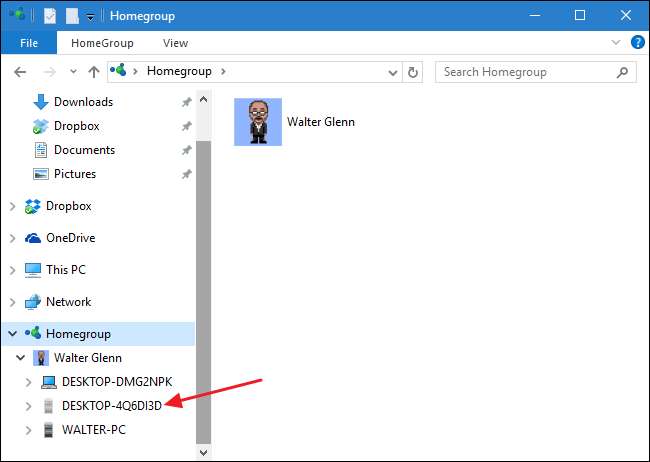650x462 pixels.
Task: Click the navigation pane scrollbar thumb
Action: coord(203,292)
